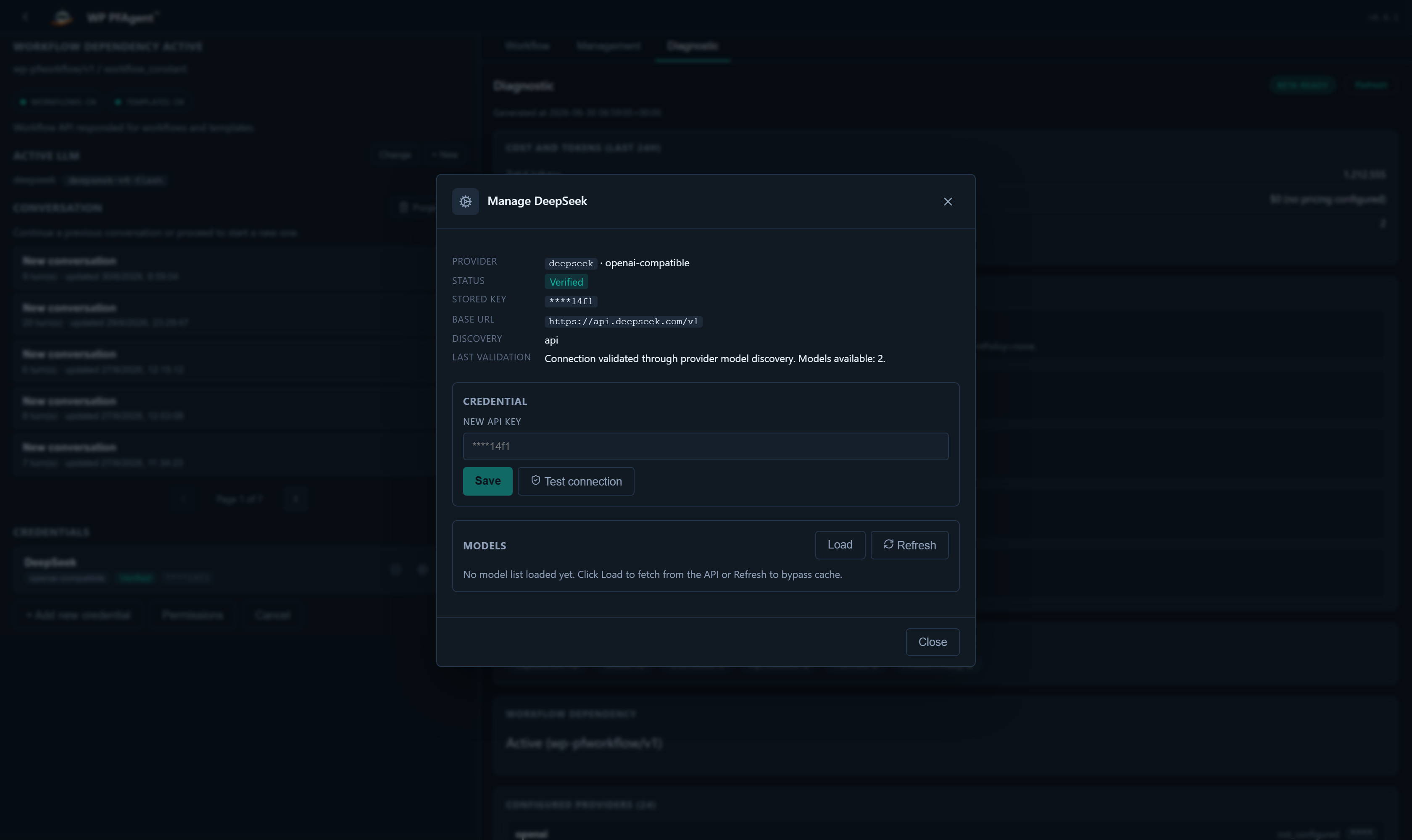Click the STATUS label
1412x840 pixels.
point(468,281)
